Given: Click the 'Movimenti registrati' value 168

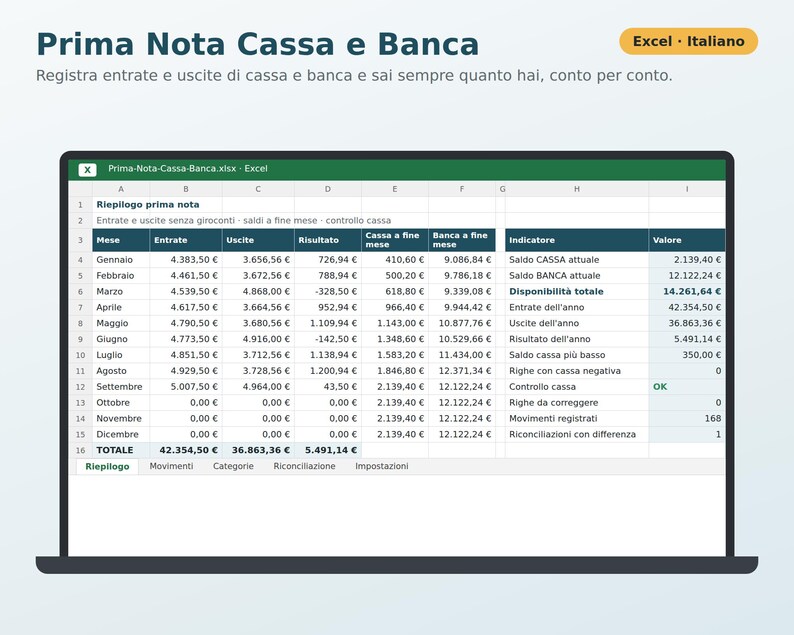Looking at the screenshot, I should pos(687,418).
